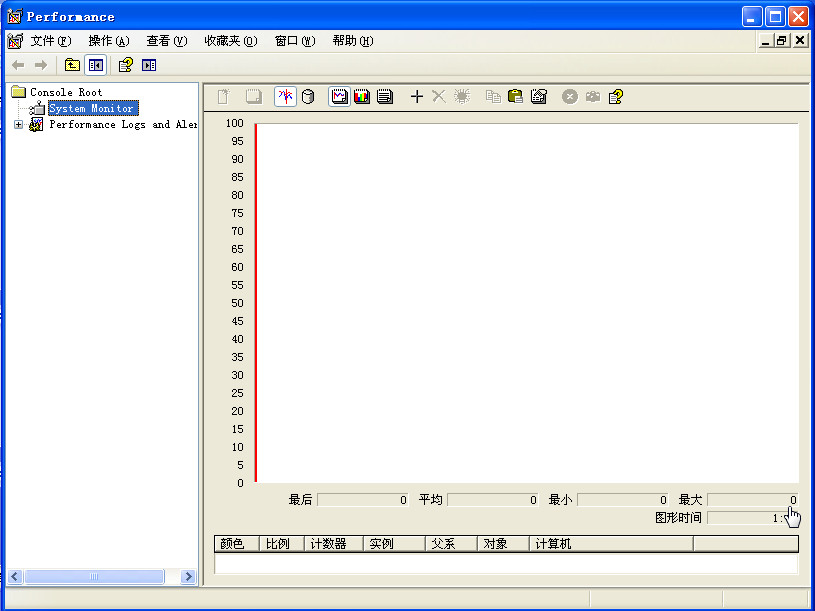This screenshot has height=611, width=815.
Task: Click the 计算机 column header
Action: pos(611,543)
